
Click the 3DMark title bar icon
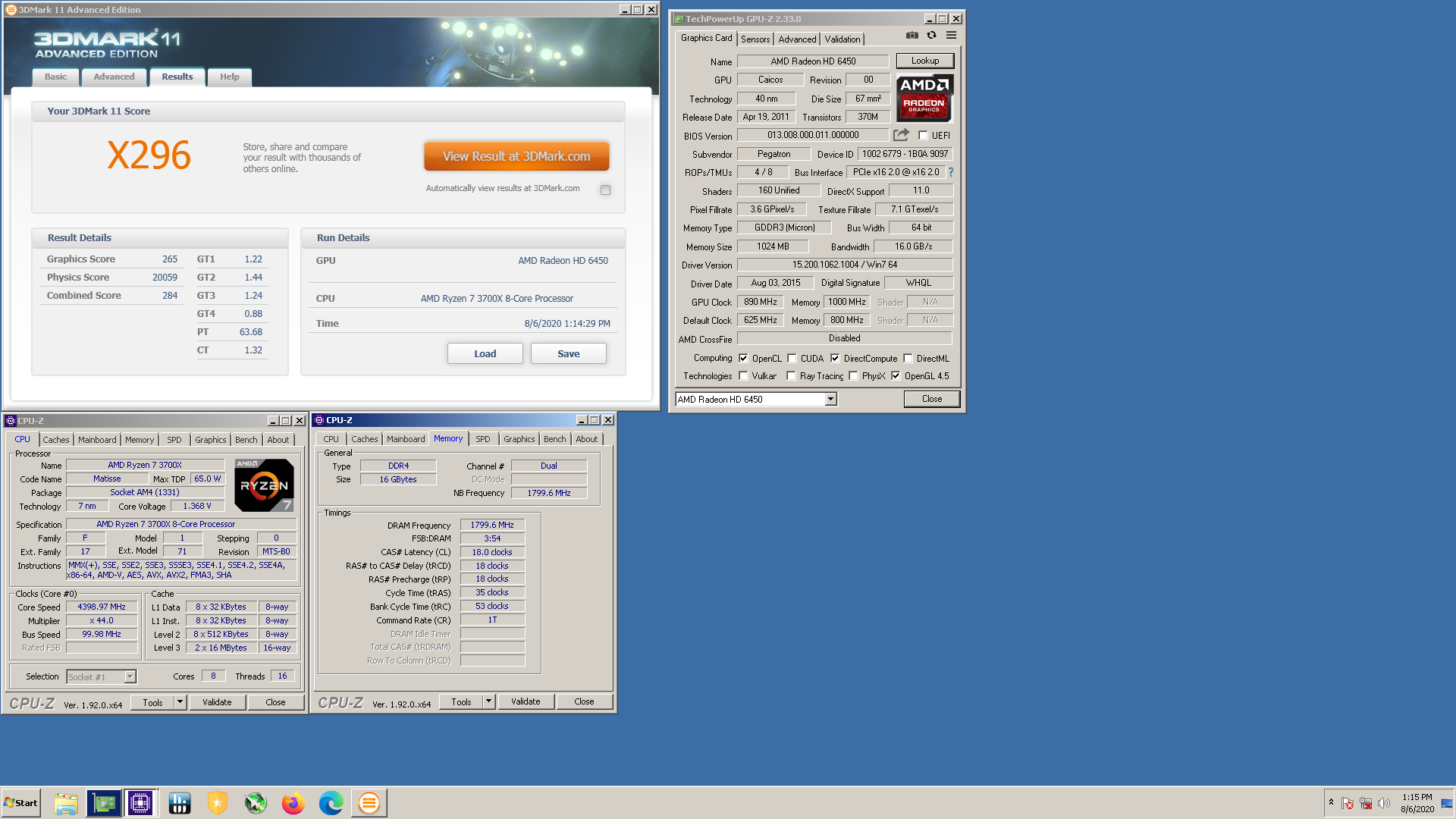click(11, 10)
